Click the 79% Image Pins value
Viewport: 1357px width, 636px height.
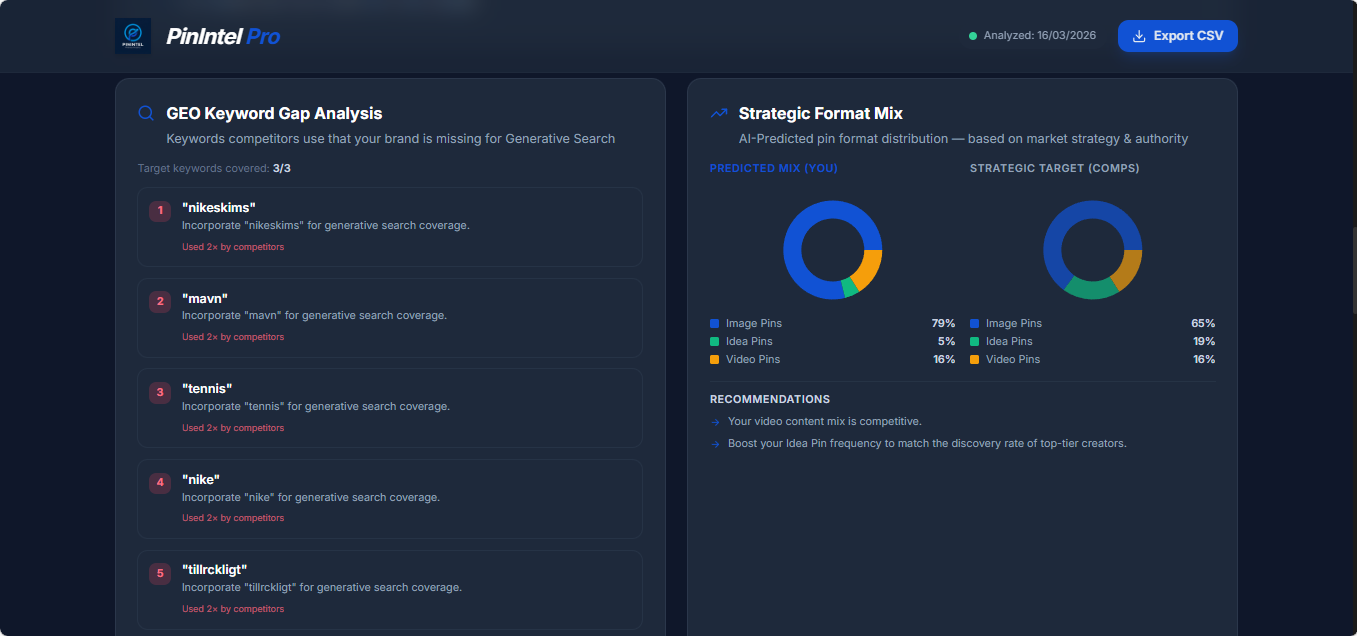click(x=943, y=324)
